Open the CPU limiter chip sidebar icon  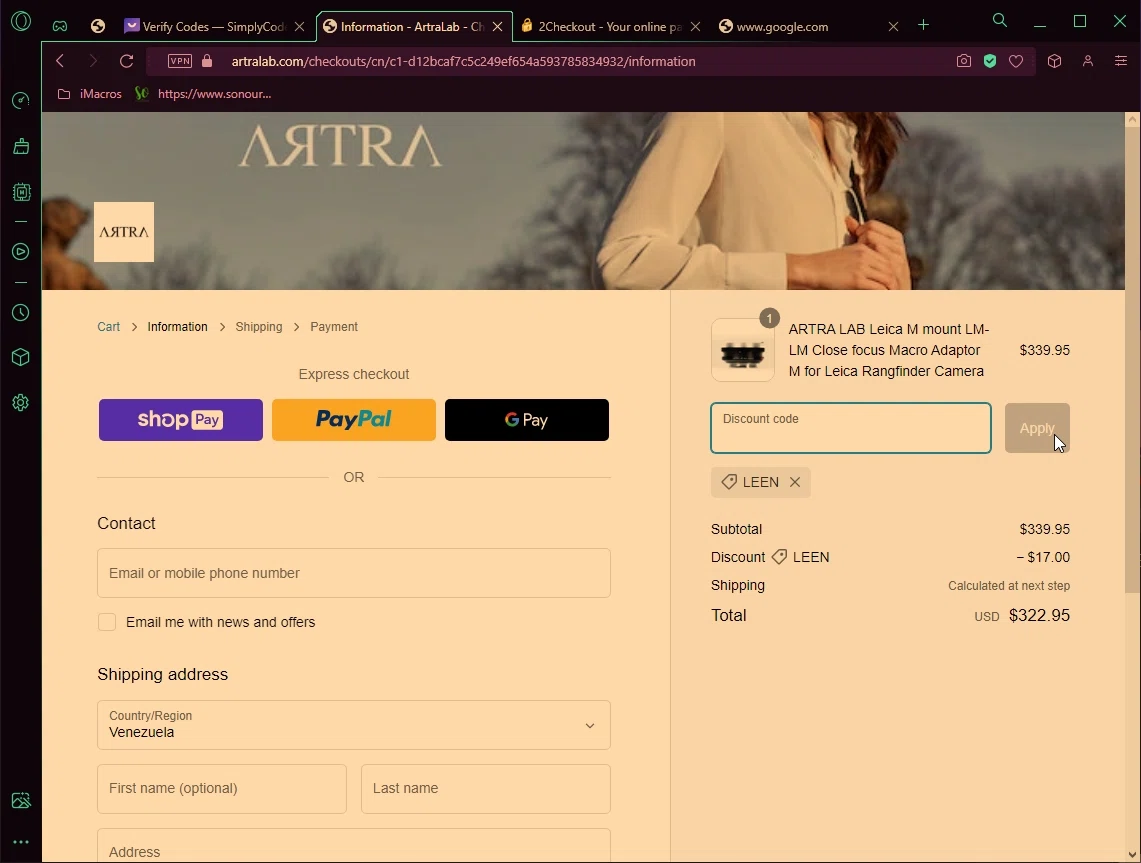pyautogui.click(x=21, y=192)
